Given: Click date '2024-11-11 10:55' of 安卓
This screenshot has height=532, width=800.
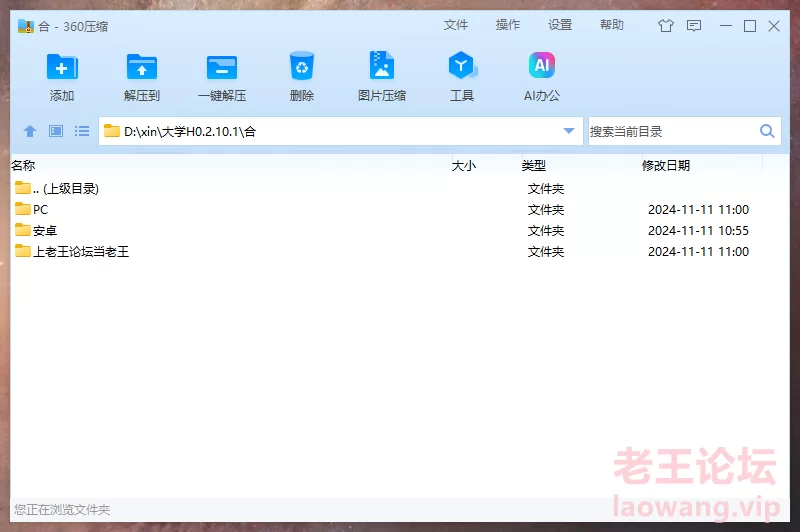Looking at the screenshot, I should pyautogui.click(x=698, y=231).
